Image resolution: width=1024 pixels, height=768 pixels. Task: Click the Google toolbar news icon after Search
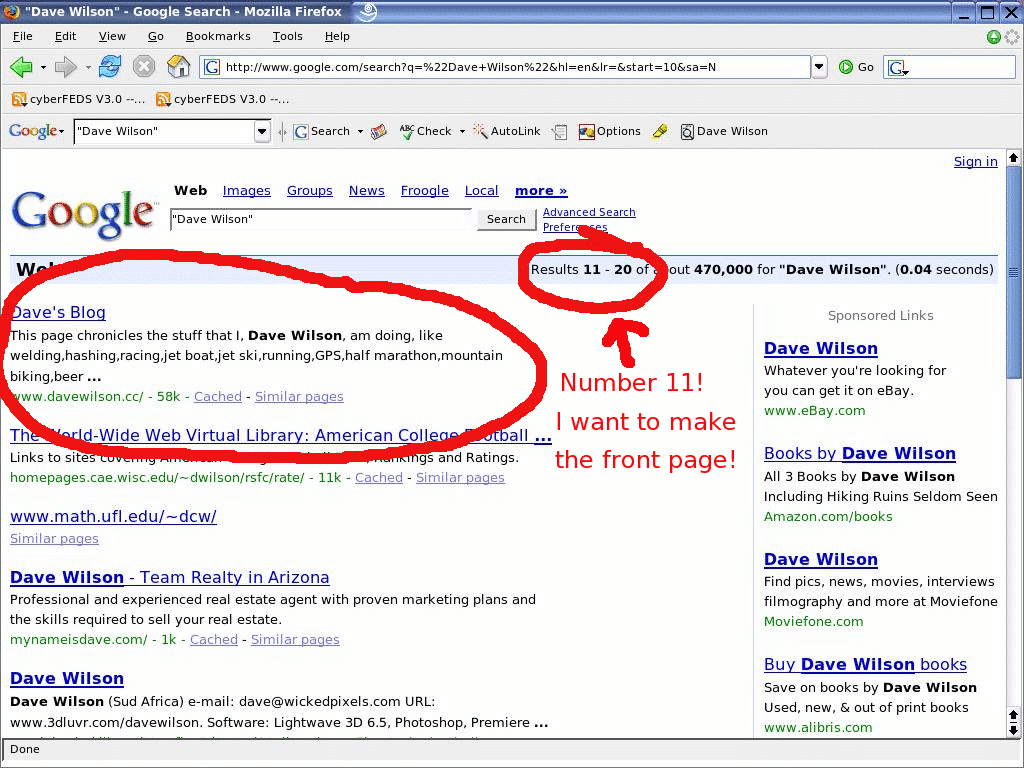[379, 132]
